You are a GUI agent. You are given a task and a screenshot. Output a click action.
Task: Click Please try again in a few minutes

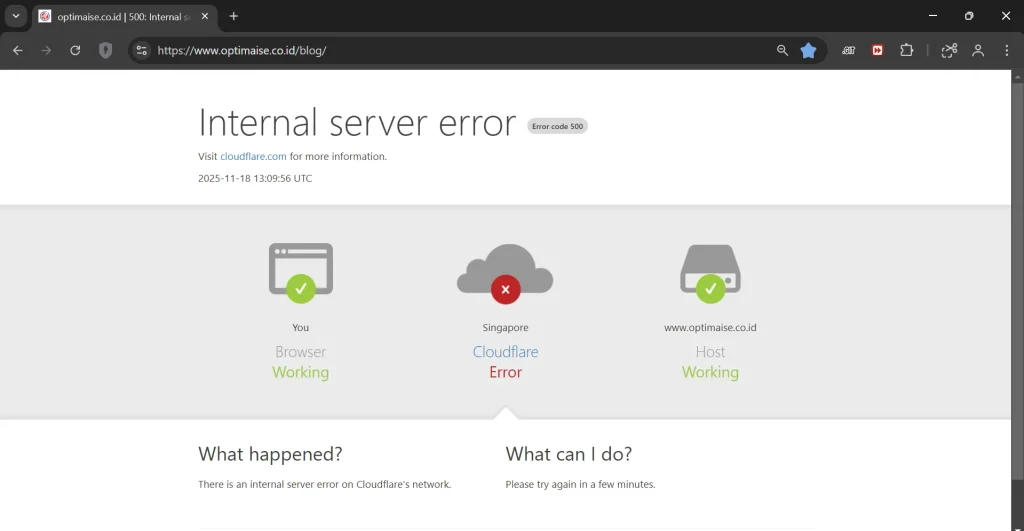click(580, 485)
